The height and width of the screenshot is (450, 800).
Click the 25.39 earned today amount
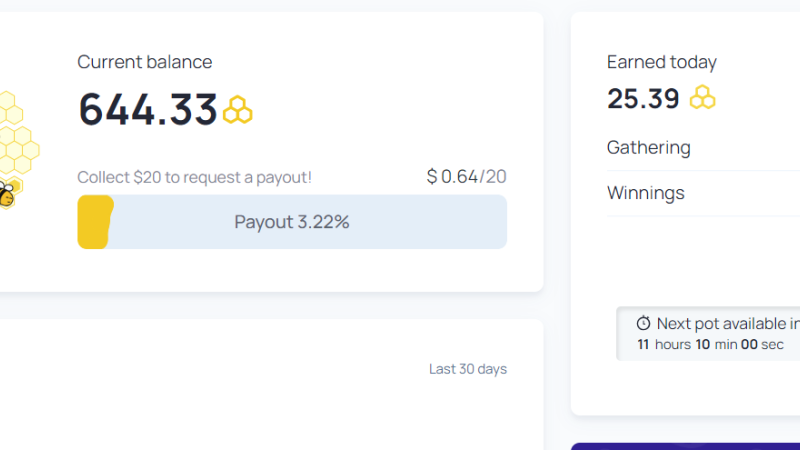click(643, 98)
